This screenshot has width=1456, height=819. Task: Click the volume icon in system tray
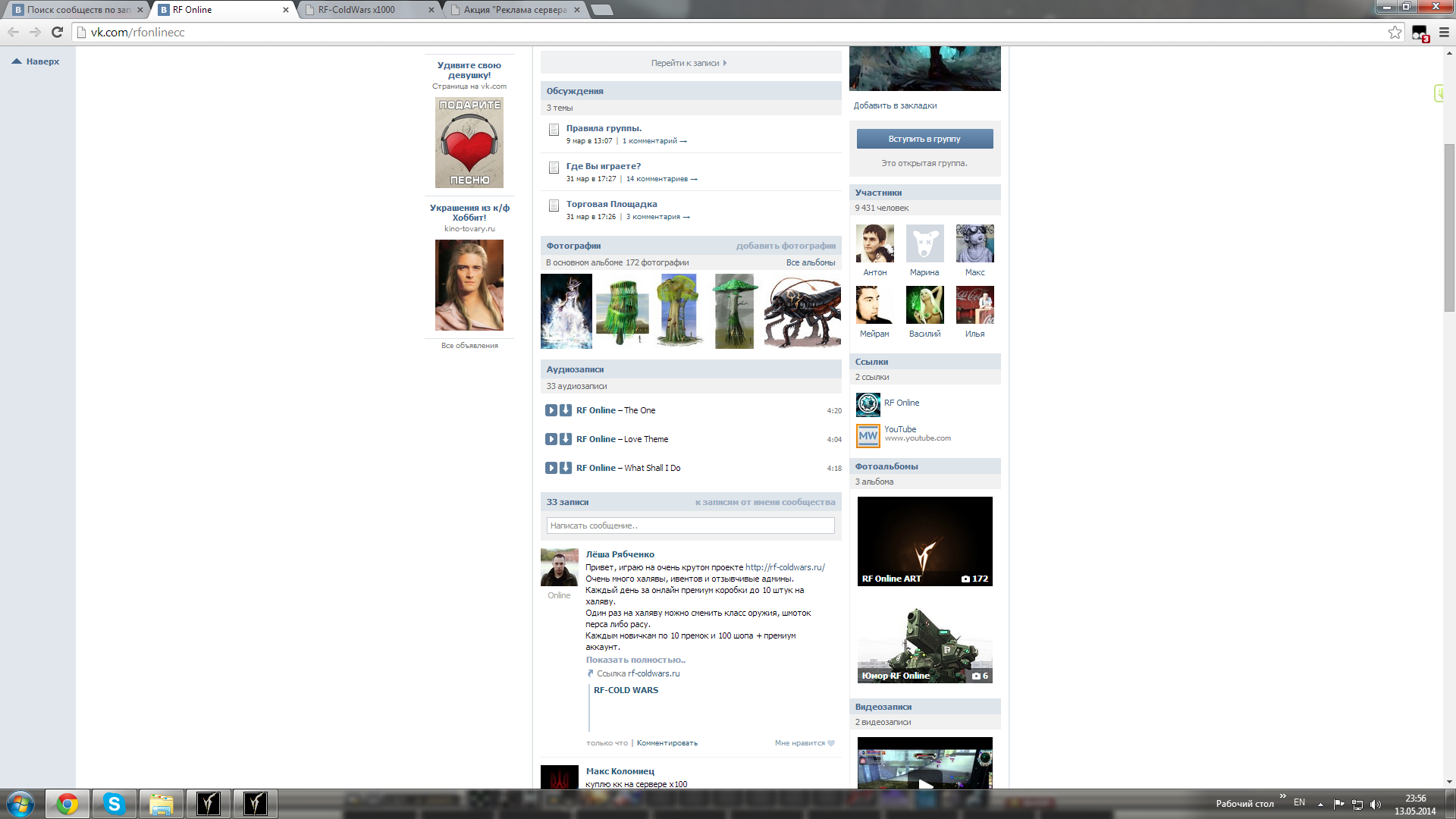tap(1376, 805)
